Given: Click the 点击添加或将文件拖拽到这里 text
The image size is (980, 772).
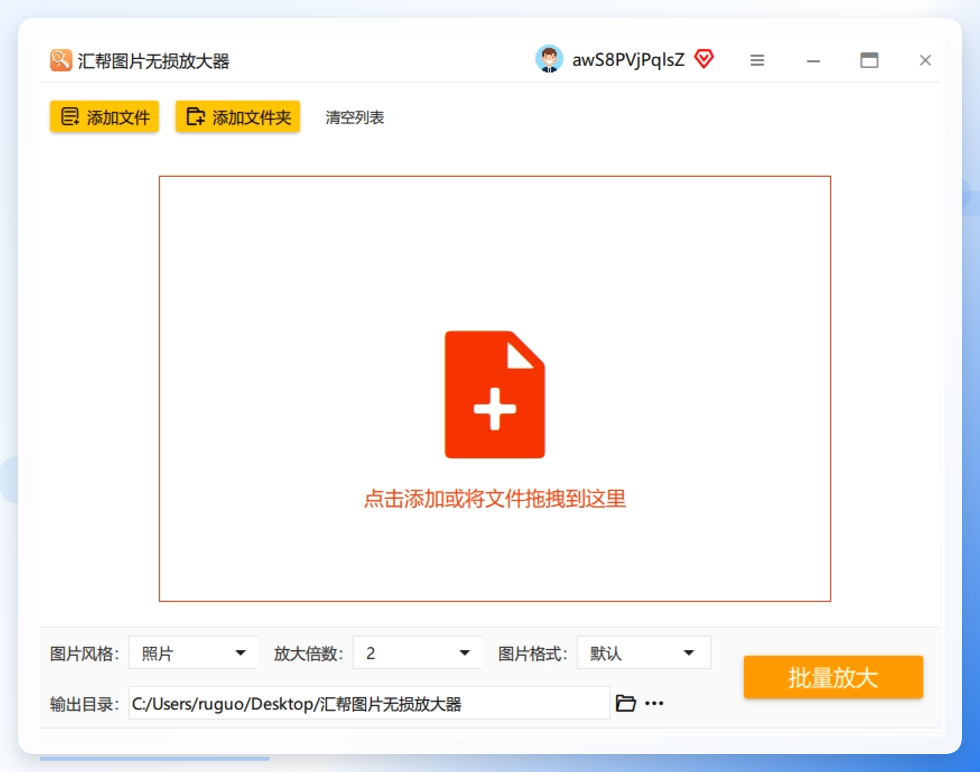Looking at the screenshot, I should tap(494, 499).
